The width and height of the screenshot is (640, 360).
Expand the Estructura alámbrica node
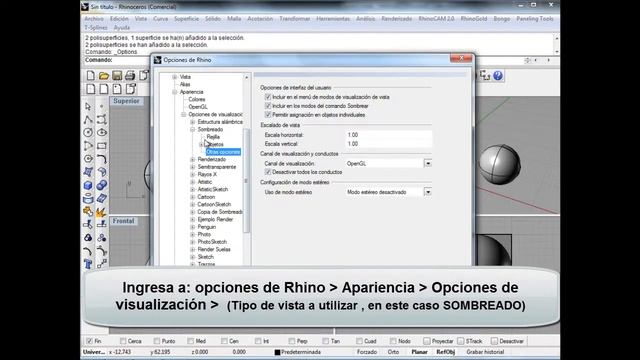tap(192, 122)
